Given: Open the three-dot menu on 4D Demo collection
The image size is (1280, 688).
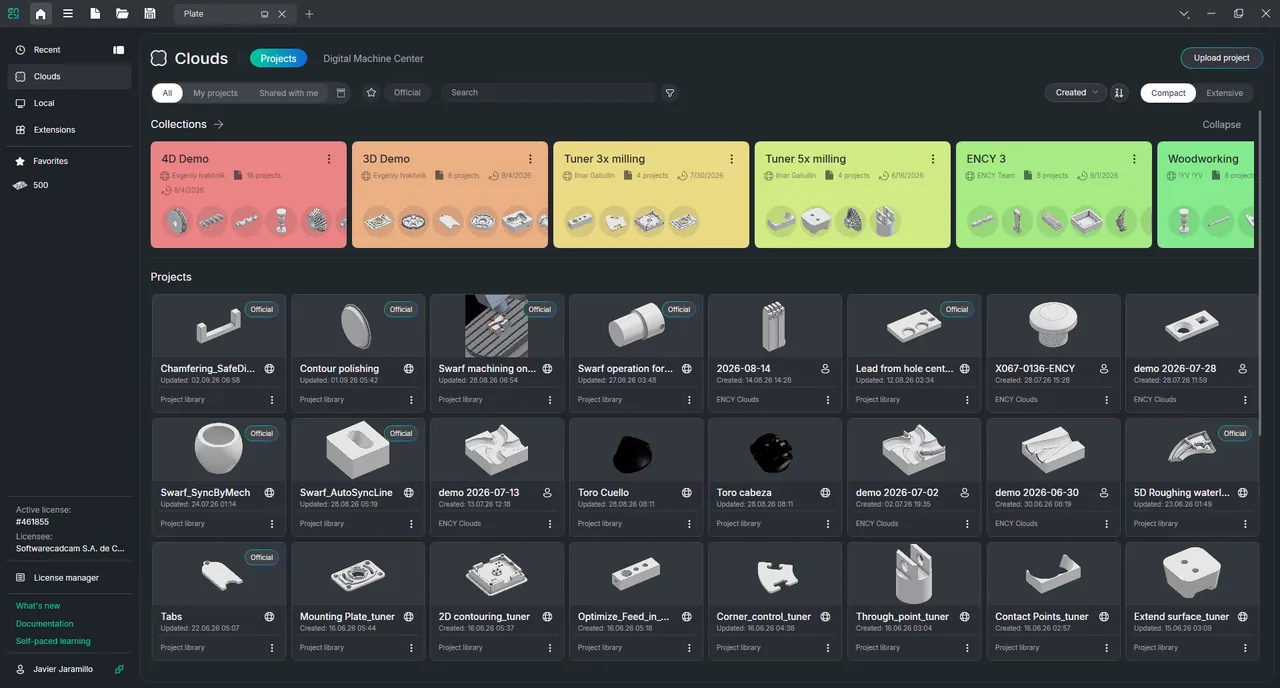Looking at the screenshot, I should (329, 159).
